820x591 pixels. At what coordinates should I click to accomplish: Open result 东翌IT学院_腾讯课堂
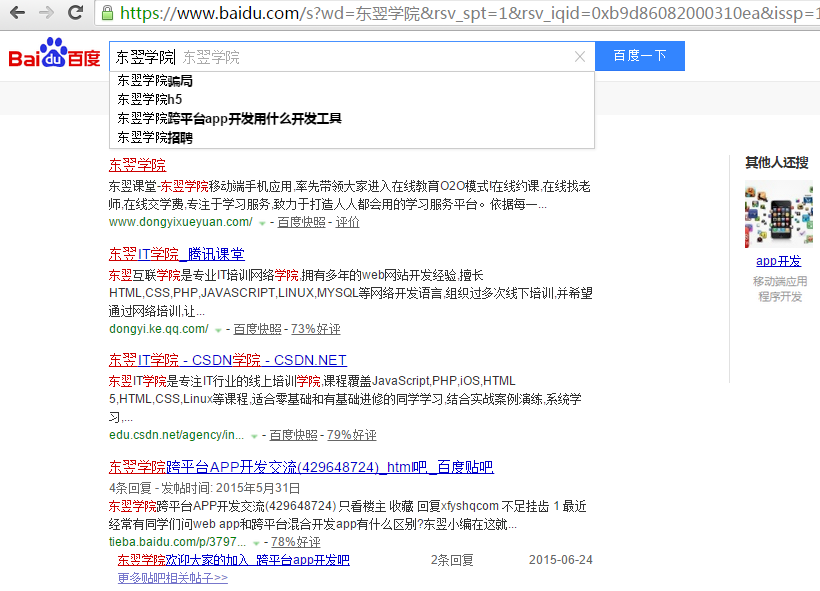pyautogui.click(x=177, y=254)
